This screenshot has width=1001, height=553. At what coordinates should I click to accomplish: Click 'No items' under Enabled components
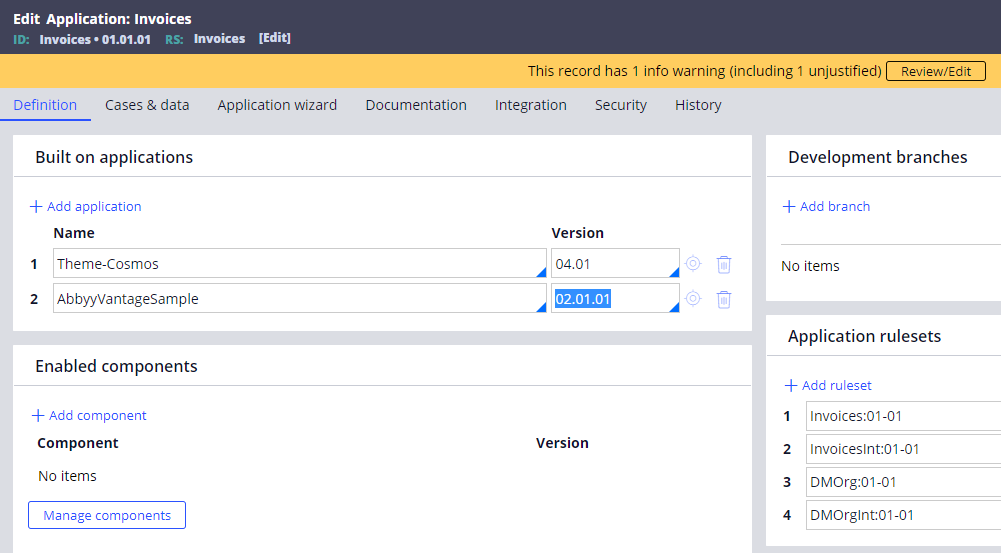[x=67, y=476]
